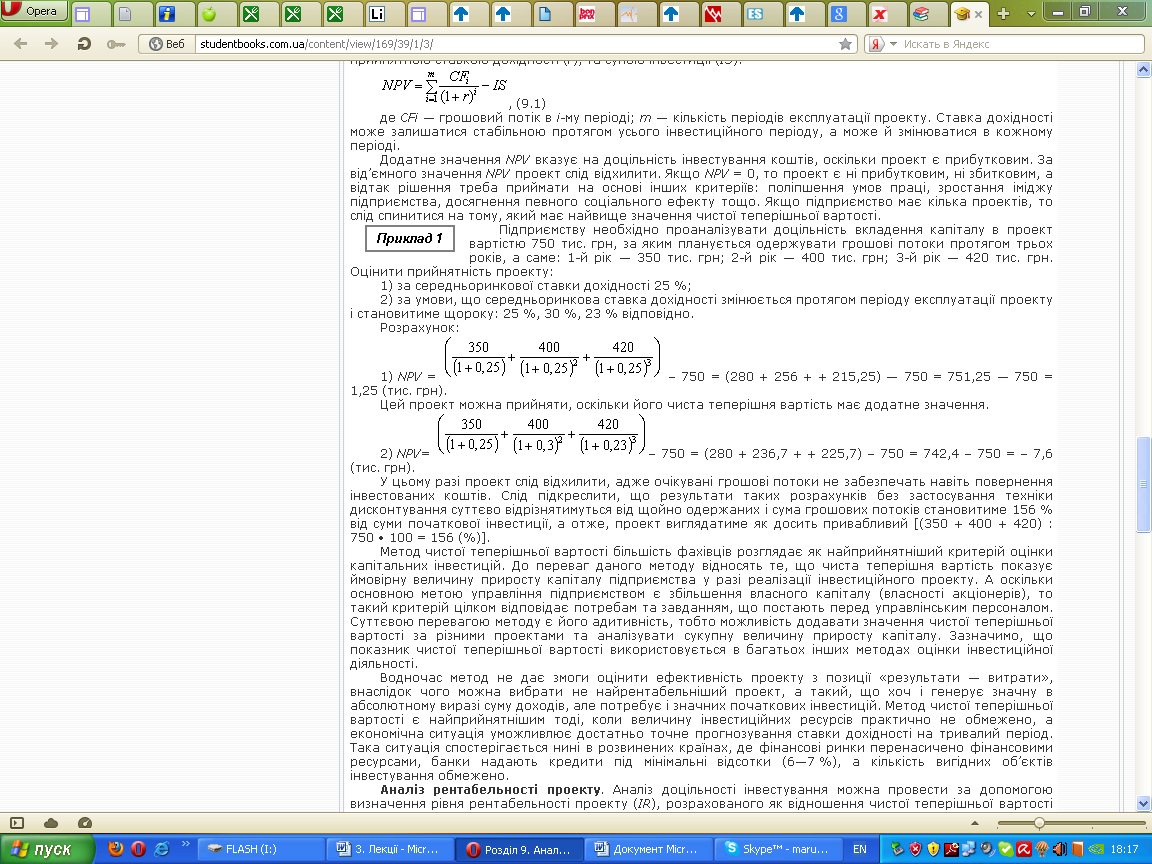Image resolution: width=1152 pixels, height=864 pixels.
Task: Click 'Аналіз рентабельності проекту' bold heading
Action: (x=491, y=790)
